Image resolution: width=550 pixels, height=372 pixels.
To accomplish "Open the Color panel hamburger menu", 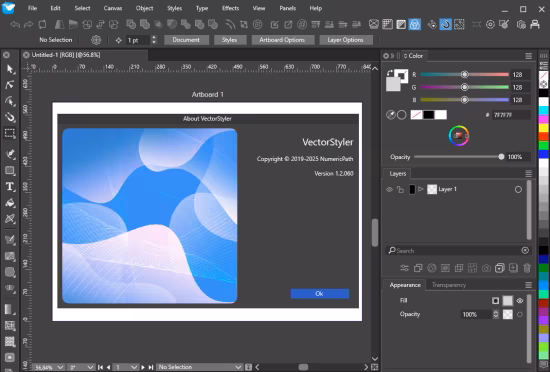I will click(x=529, y=56).
